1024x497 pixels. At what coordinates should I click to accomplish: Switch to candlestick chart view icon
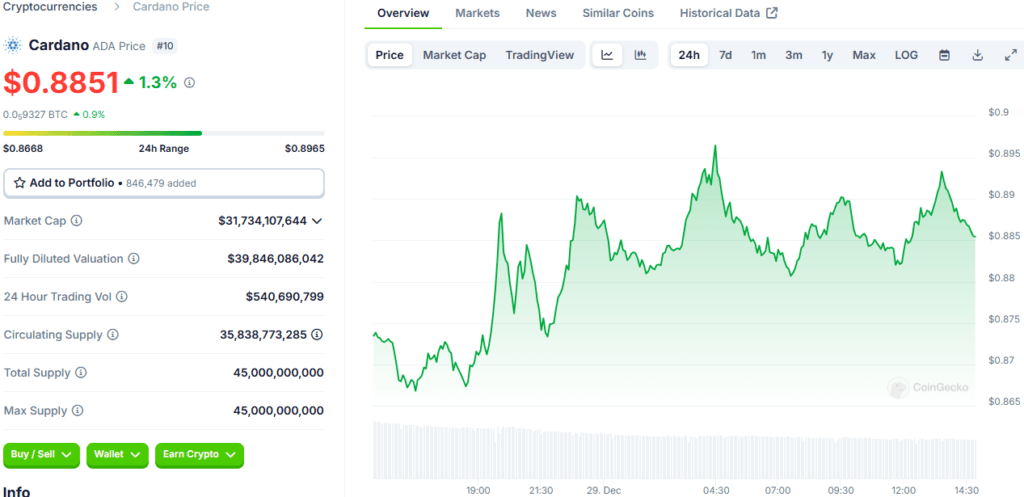coord(640,55)
